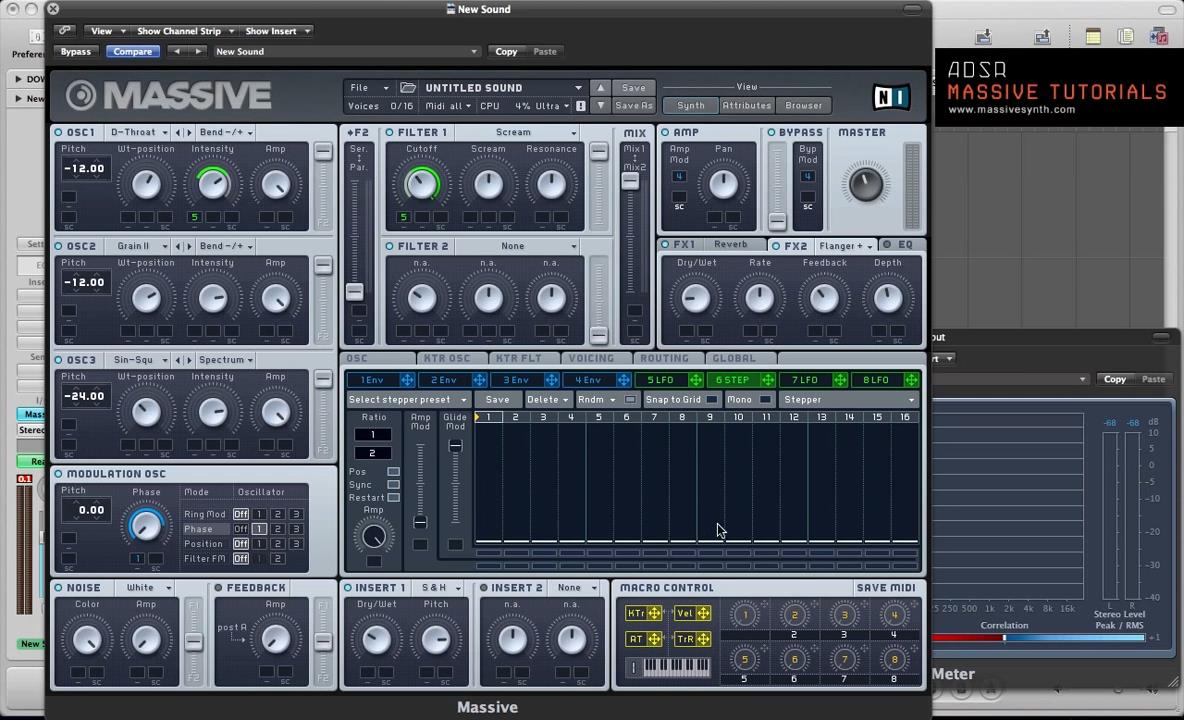
Task: Click the NI logo icon
Action: tap(890, 97)
